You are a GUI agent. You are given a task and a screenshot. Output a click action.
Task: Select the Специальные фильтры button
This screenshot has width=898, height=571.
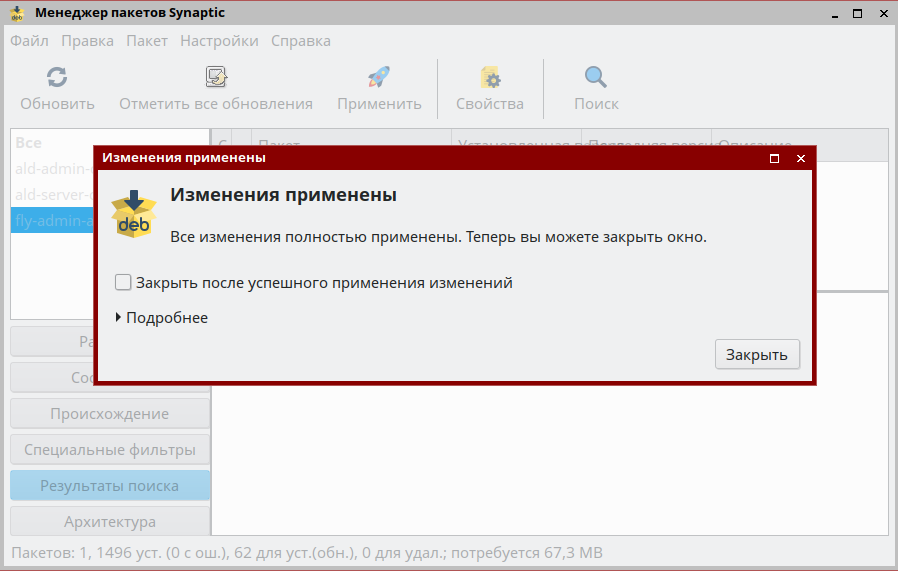tap(110, 450)
